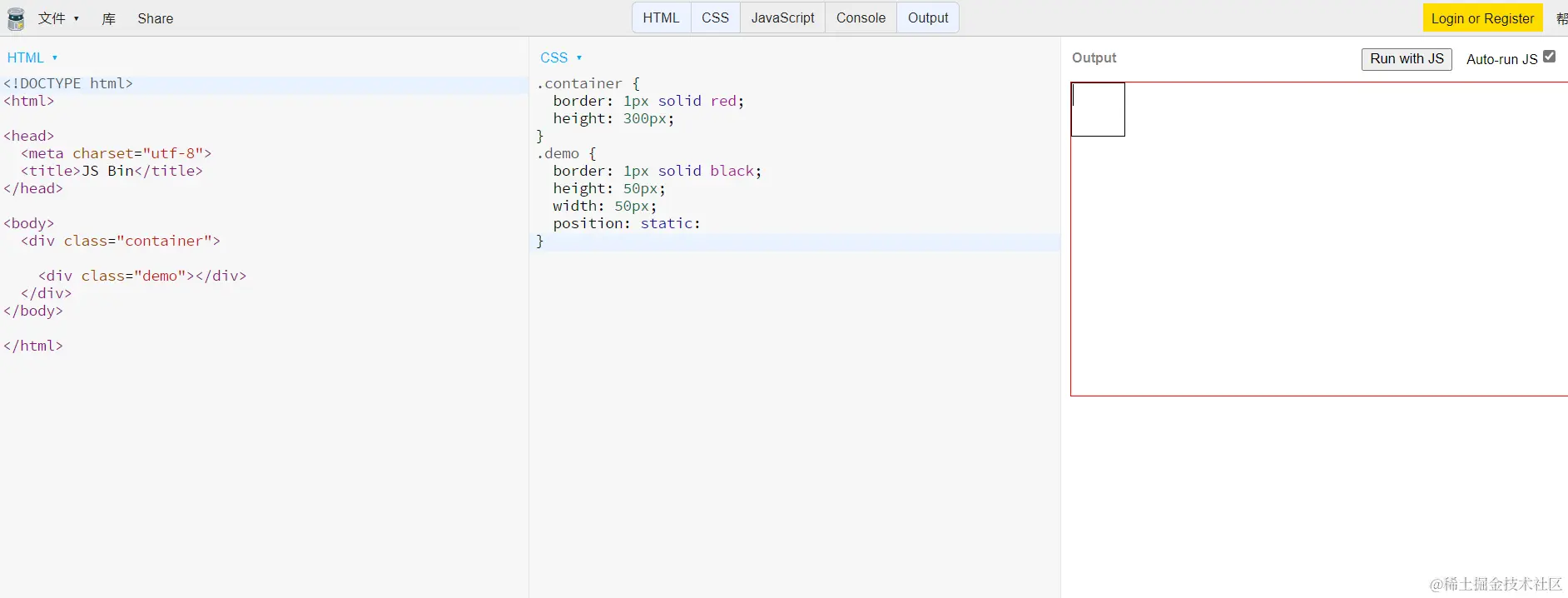
Task: Click the black demo box in output
Action: 1098,109
